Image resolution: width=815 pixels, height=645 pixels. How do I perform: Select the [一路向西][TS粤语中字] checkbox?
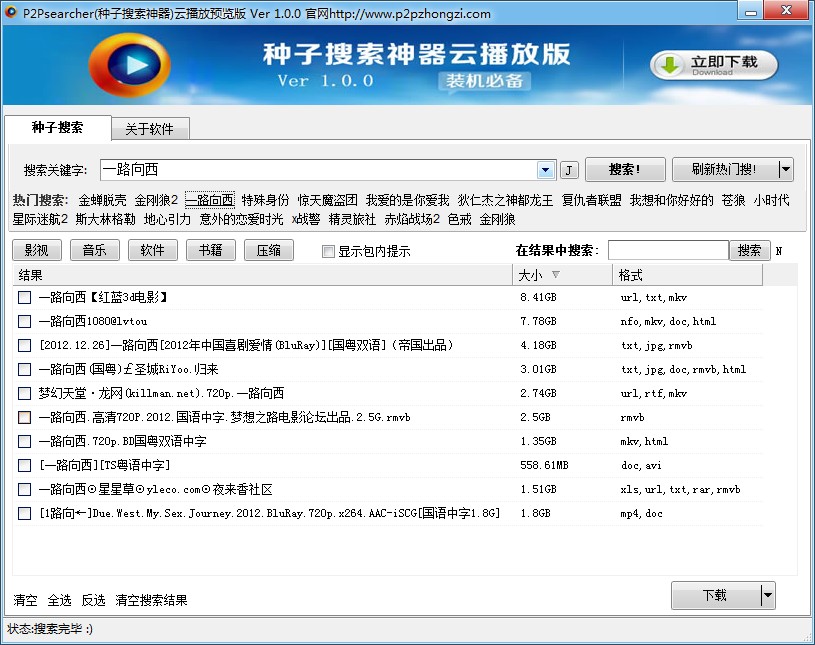point(24,465)
